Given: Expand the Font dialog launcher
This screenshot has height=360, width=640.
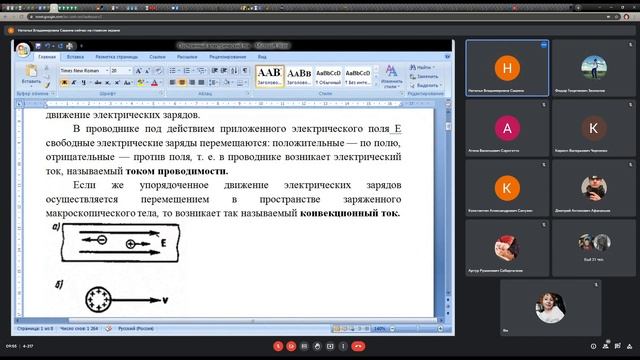Looking at the screenshot, I should [161, 94].
